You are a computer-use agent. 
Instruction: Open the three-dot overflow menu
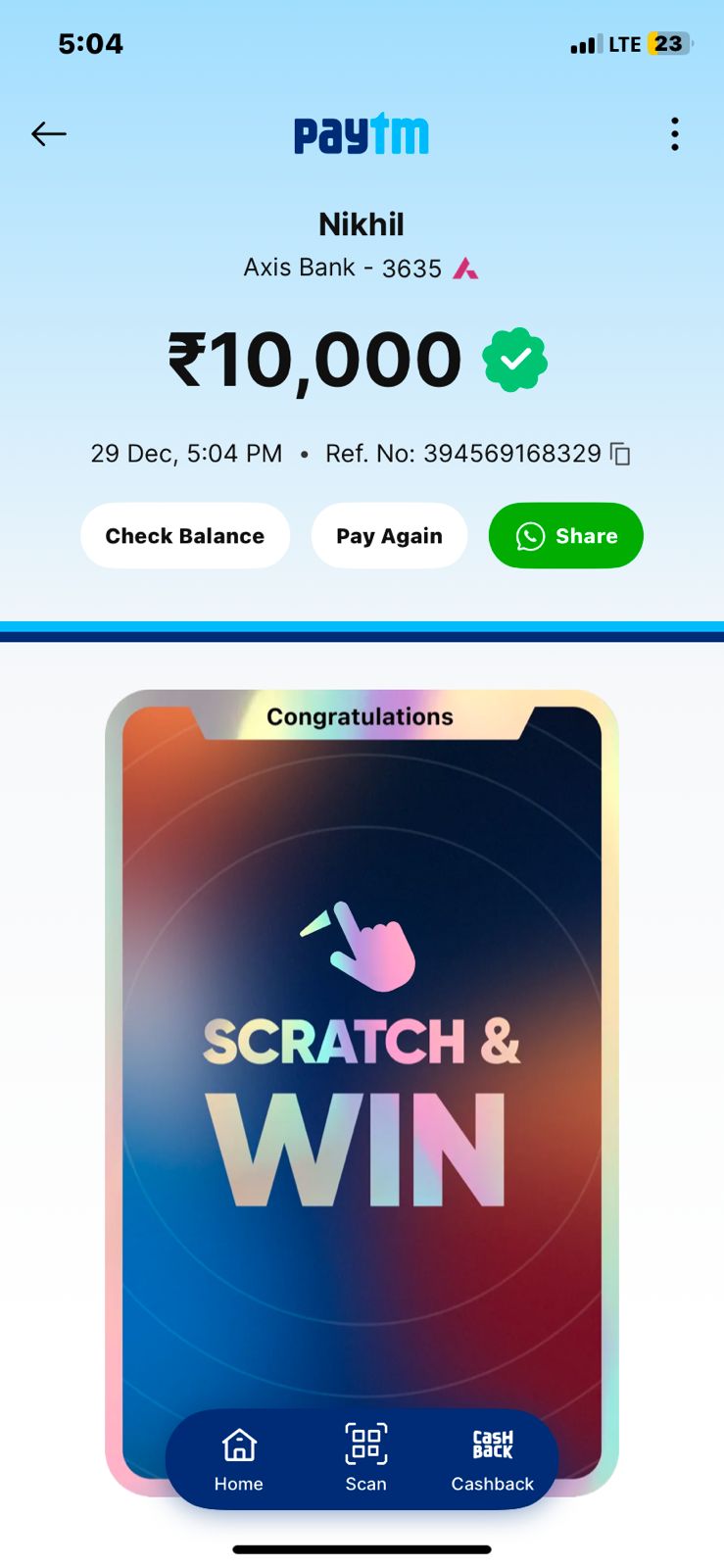click(674, 134)
